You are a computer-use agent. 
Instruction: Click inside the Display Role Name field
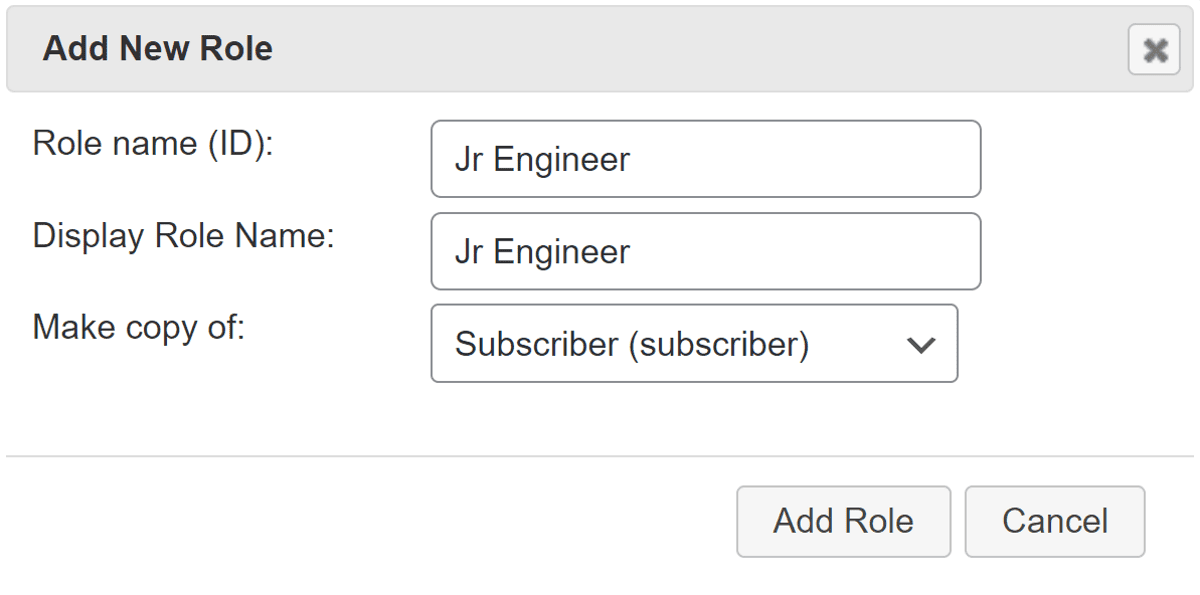click(705, 250)
